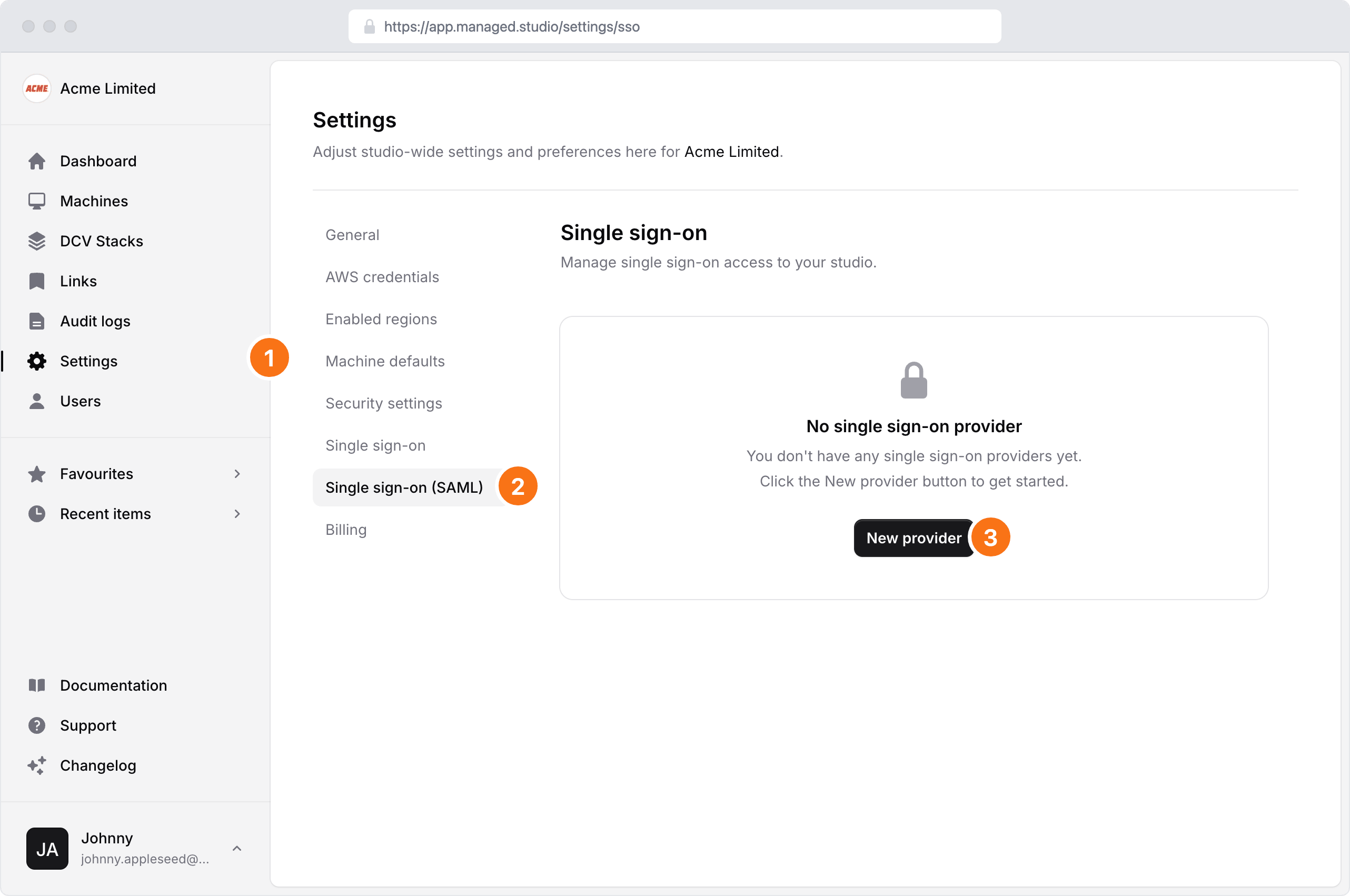
Task: Open Dashboard via the house icon
Action: 36,161
